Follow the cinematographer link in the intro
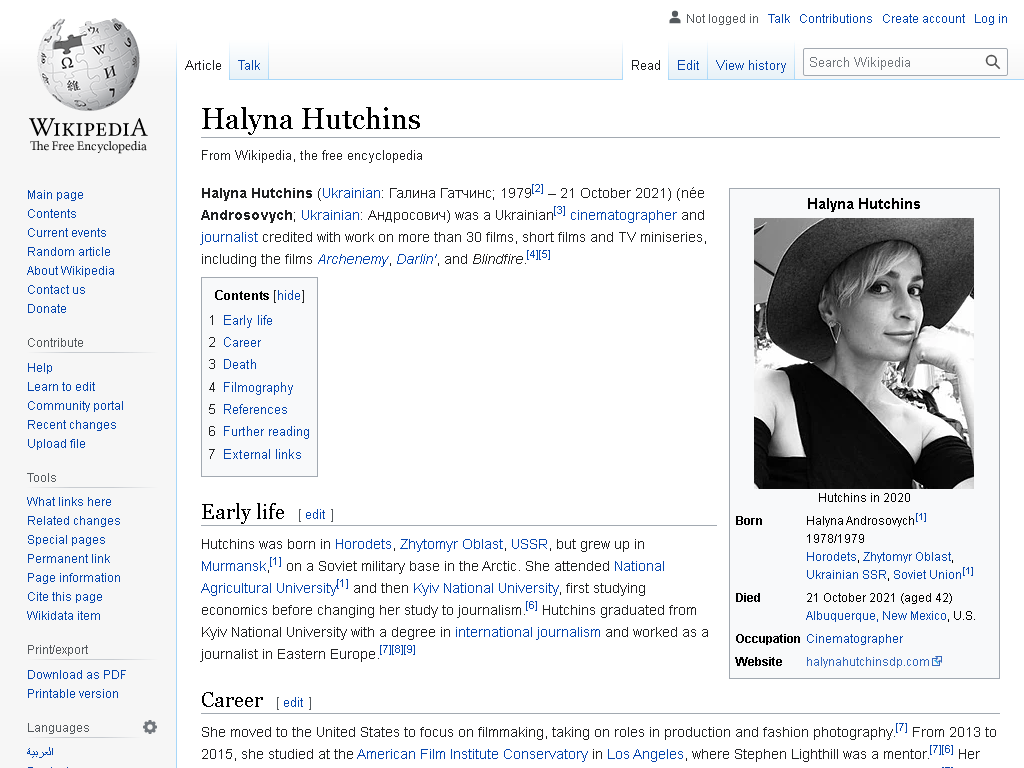 [x=623, y=215]
